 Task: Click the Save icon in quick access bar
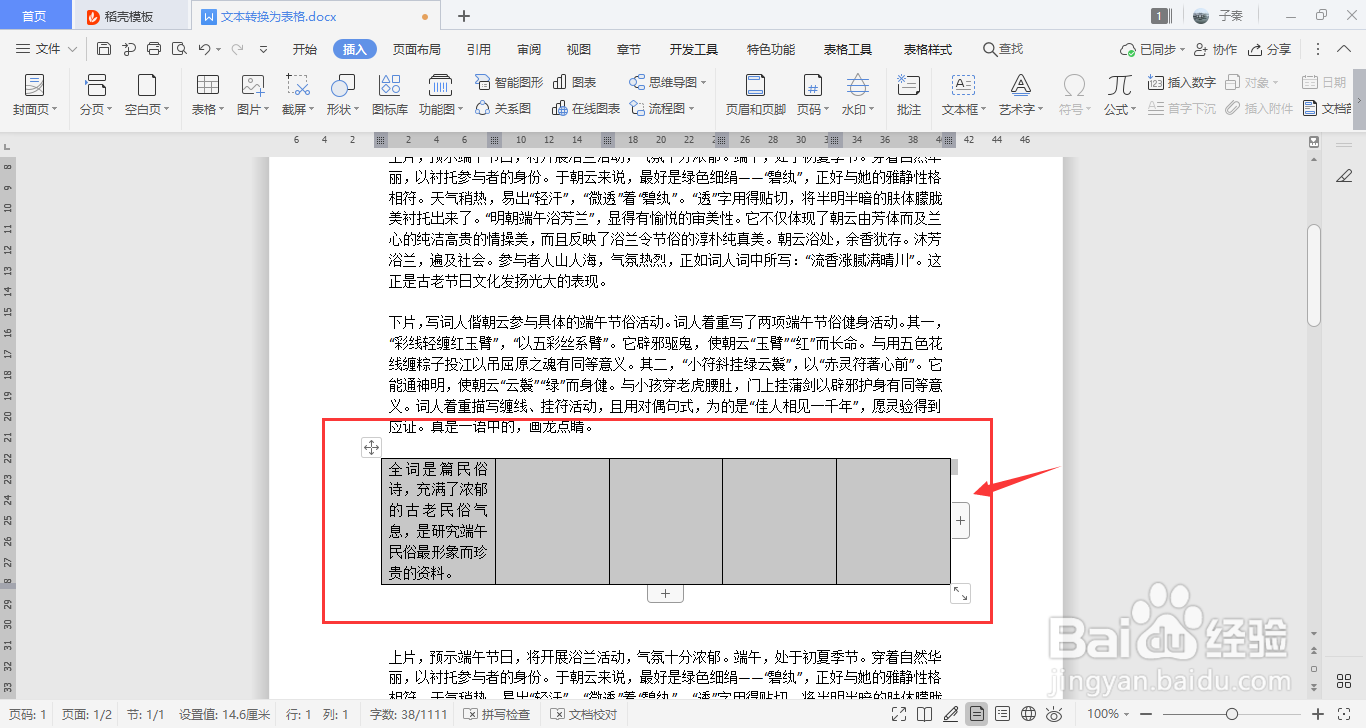[104, 49]
